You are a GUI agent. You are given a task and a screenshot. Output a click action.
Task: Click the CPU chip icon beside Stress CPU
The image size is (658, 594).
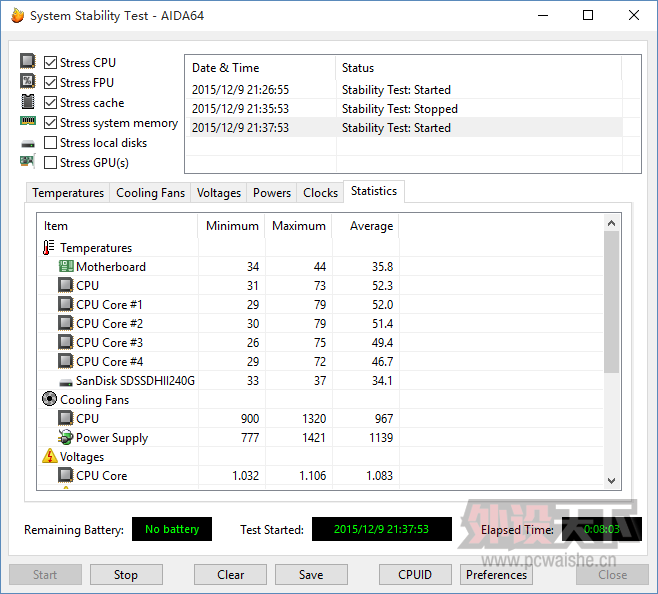(28, 61)
